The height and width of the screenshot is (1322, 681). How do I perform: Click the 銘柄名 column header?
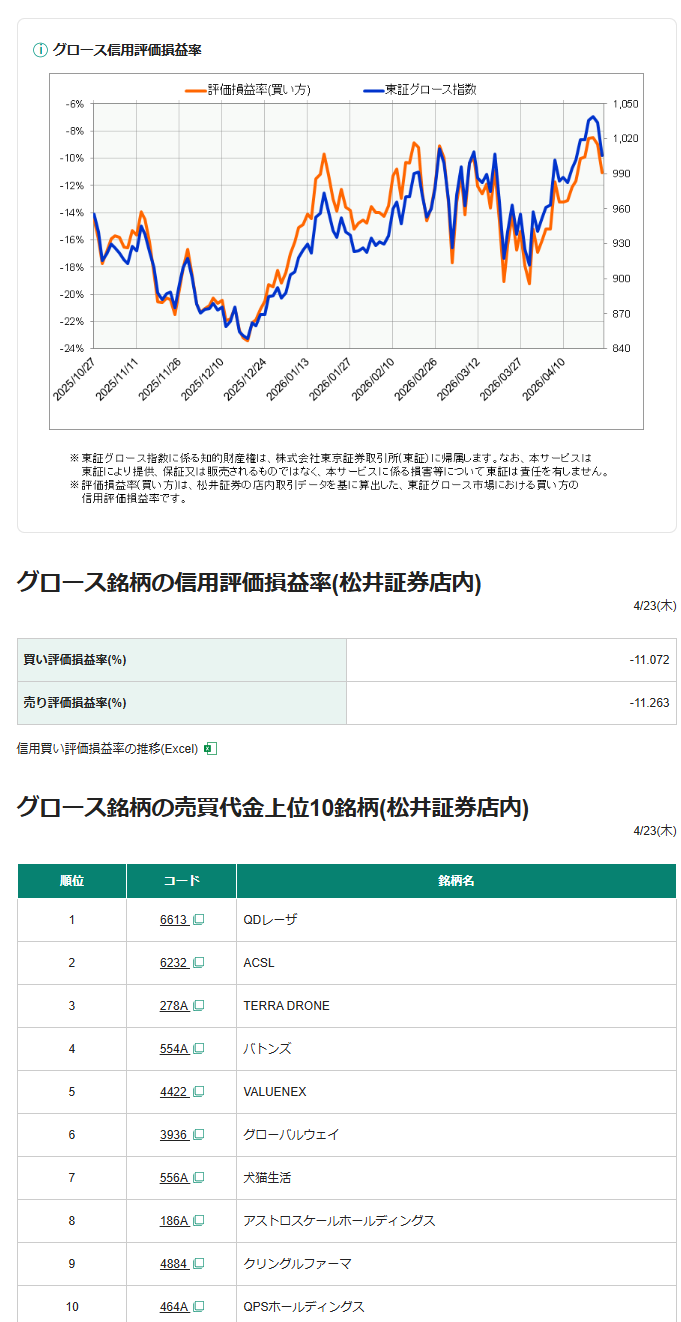(456, 881)
